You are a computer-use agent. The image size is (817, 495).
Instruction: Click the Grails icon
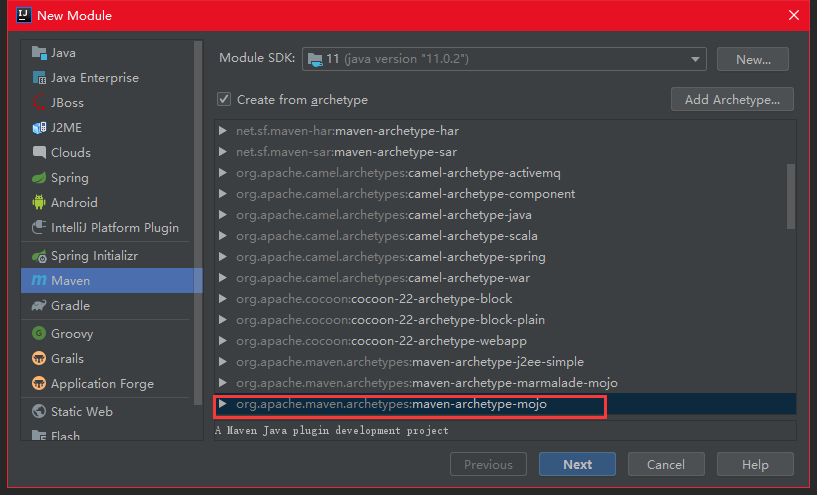click(x=39, y=358)
